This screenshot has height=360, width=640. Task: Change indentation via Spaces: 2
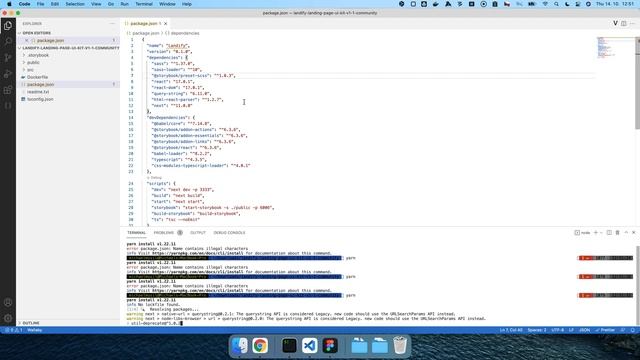[537, 330]
